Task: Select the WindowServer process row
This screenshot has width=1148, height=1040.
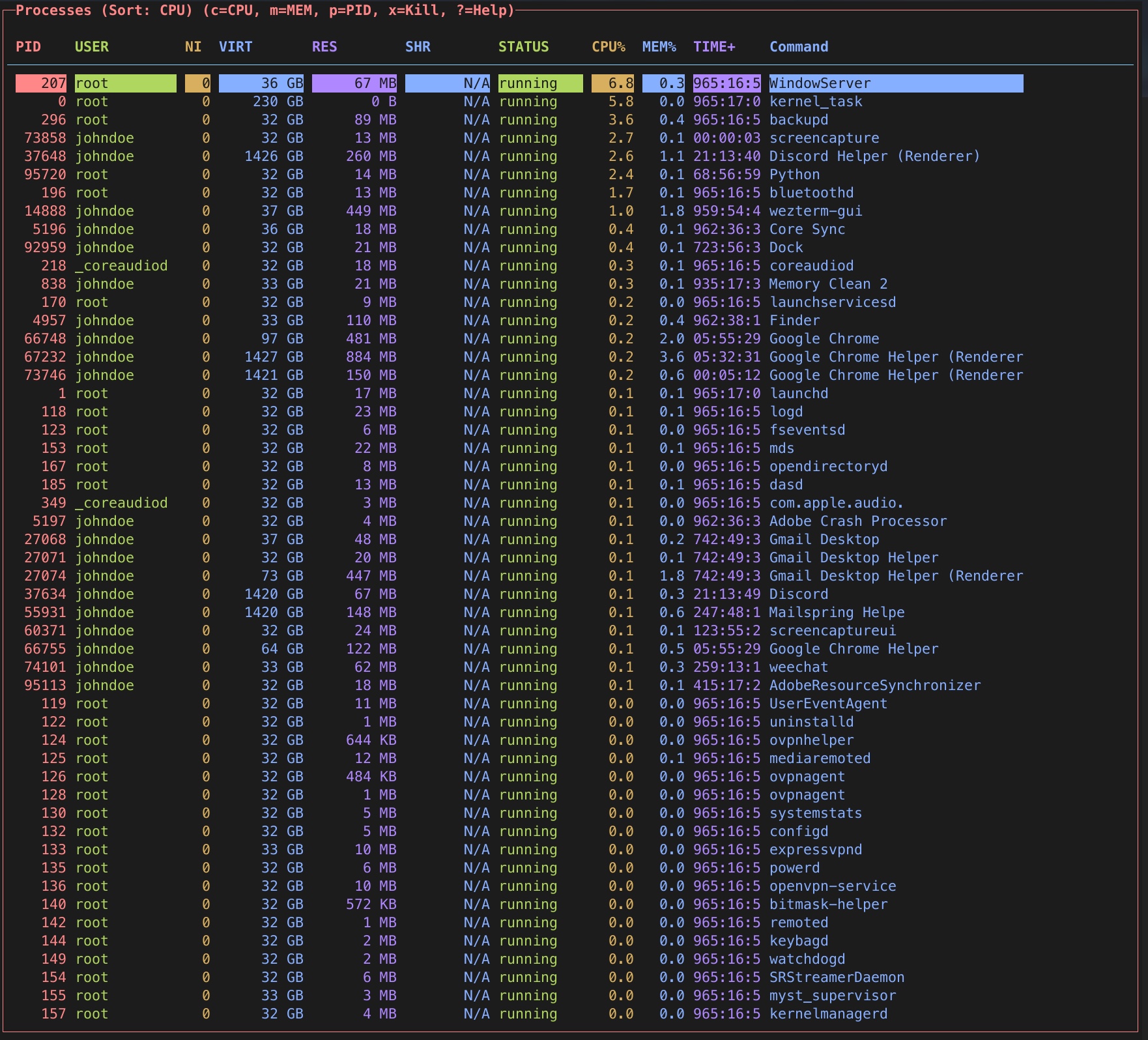Action: click(519, 83)
